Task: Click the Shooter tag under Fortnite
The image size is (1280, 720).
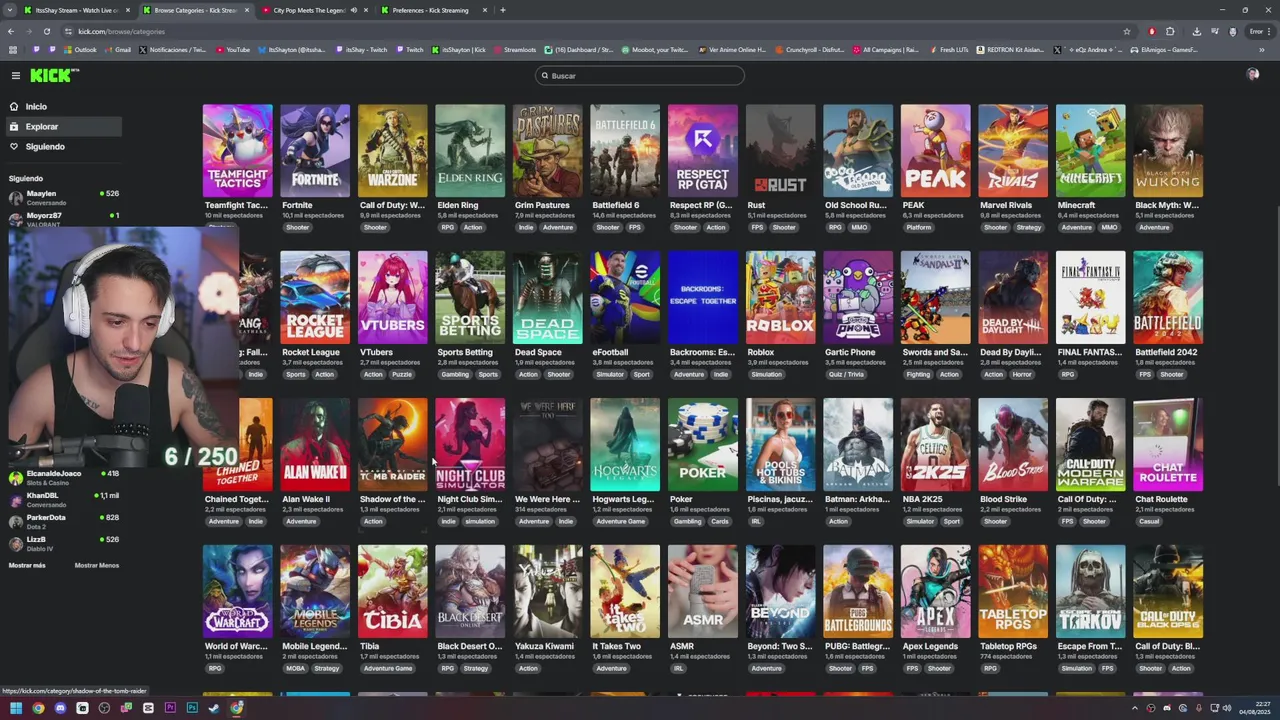Action: pos(298,227)
